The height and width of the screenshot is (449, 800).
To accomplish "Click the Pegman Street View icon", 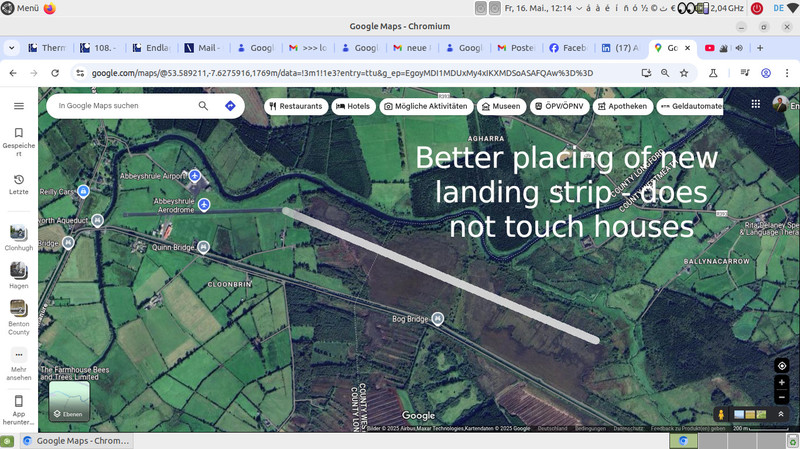I will 719,414.
